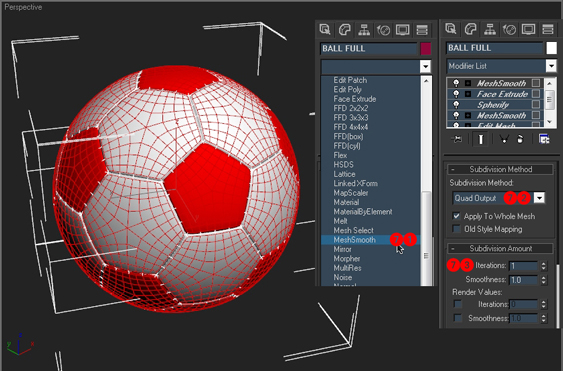This screenshot has width=563, height=371.
Task: Expand Face Extrude sub-objects in the stack
Action: click(x=468, y=94)
